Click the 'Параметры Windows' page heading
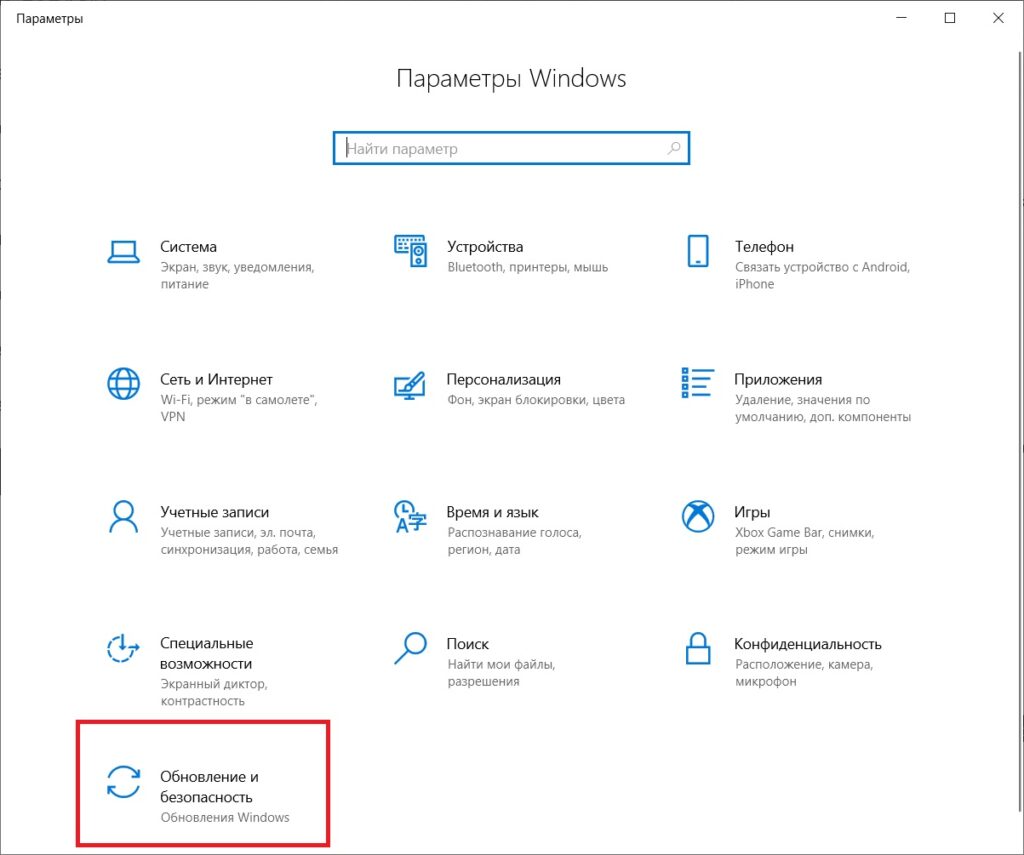This screenshot has width=1024, height=855. tap(511, 78)
